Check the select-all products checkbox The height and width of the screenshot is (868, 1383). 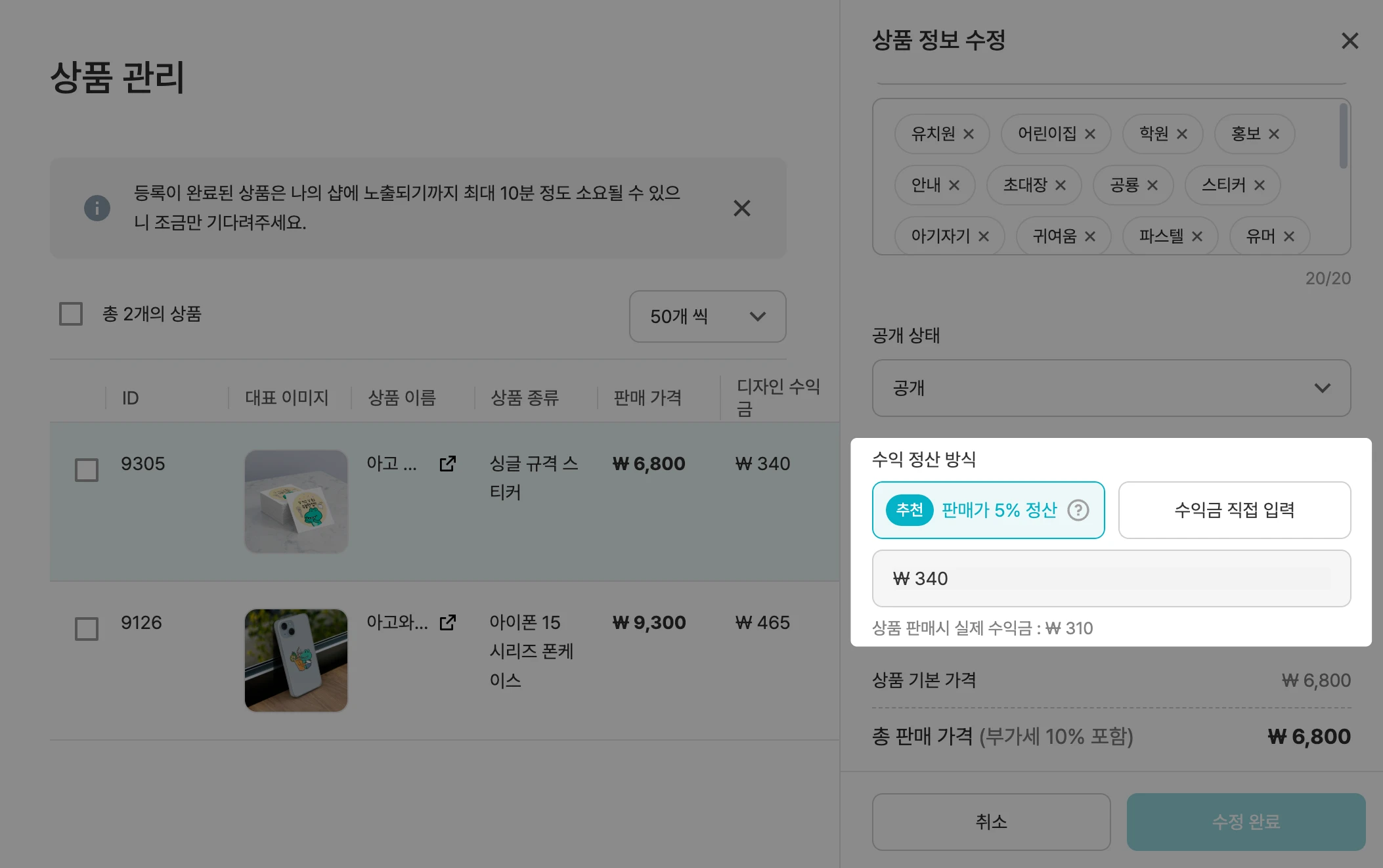point(71,314)
